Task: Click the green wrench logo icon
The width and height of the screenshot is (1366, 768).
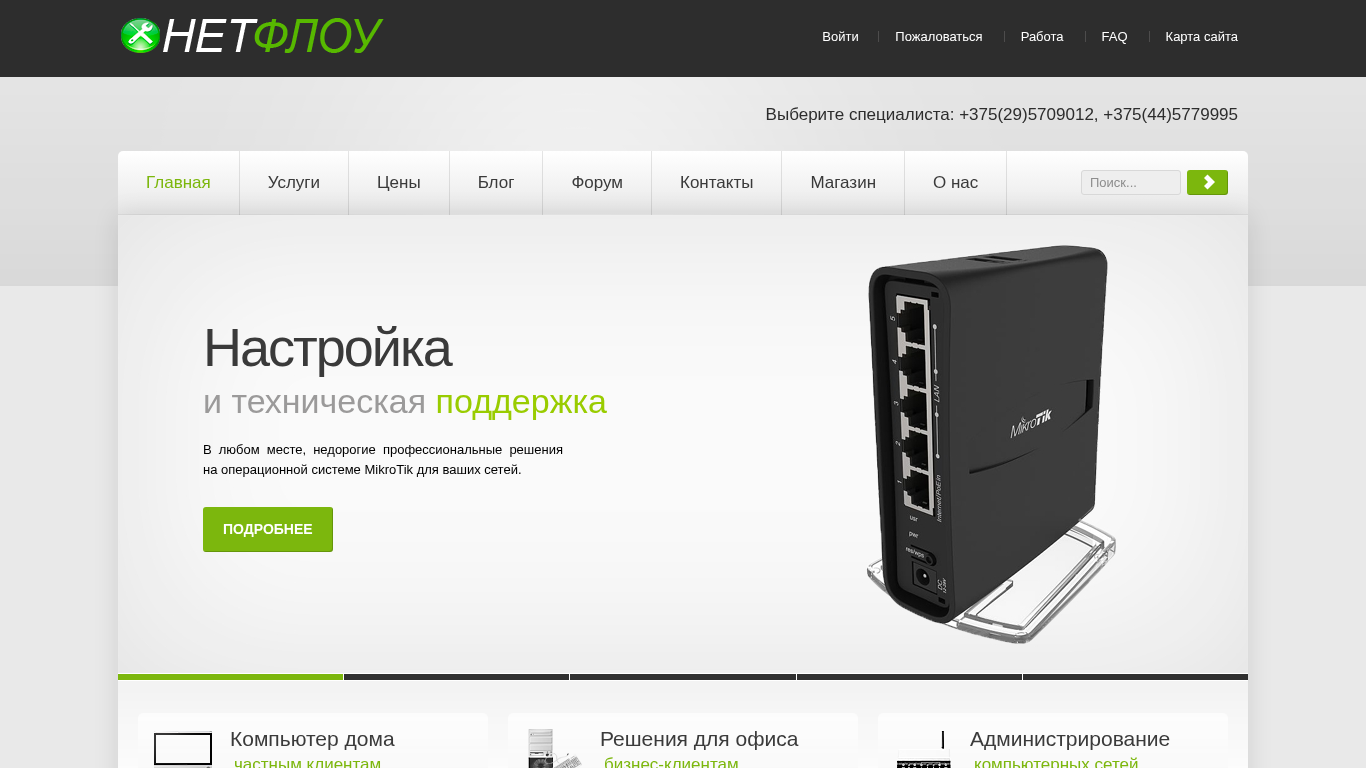Action: [x=140, y=36]
